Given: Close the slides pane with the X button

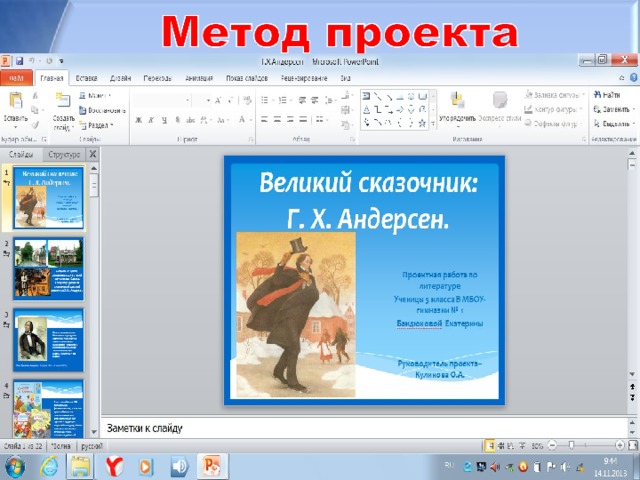Looking at the screenshot, I should [93, 154].
